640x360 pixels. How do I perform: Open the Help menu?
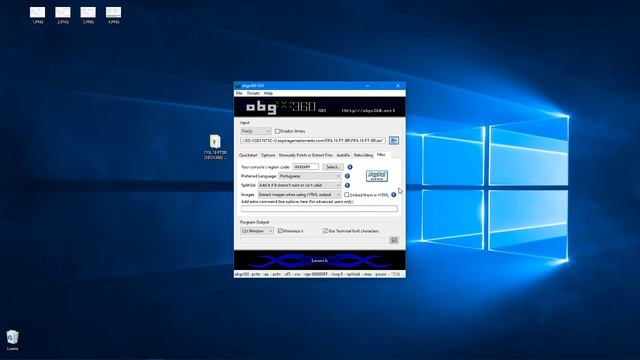tap(268, 93)
